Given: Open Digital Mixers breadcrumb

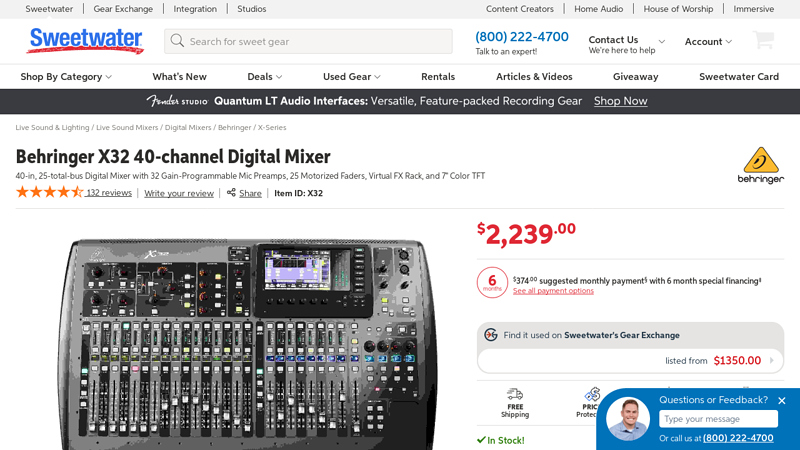Looking at the screenshot, I should [188, 128].
